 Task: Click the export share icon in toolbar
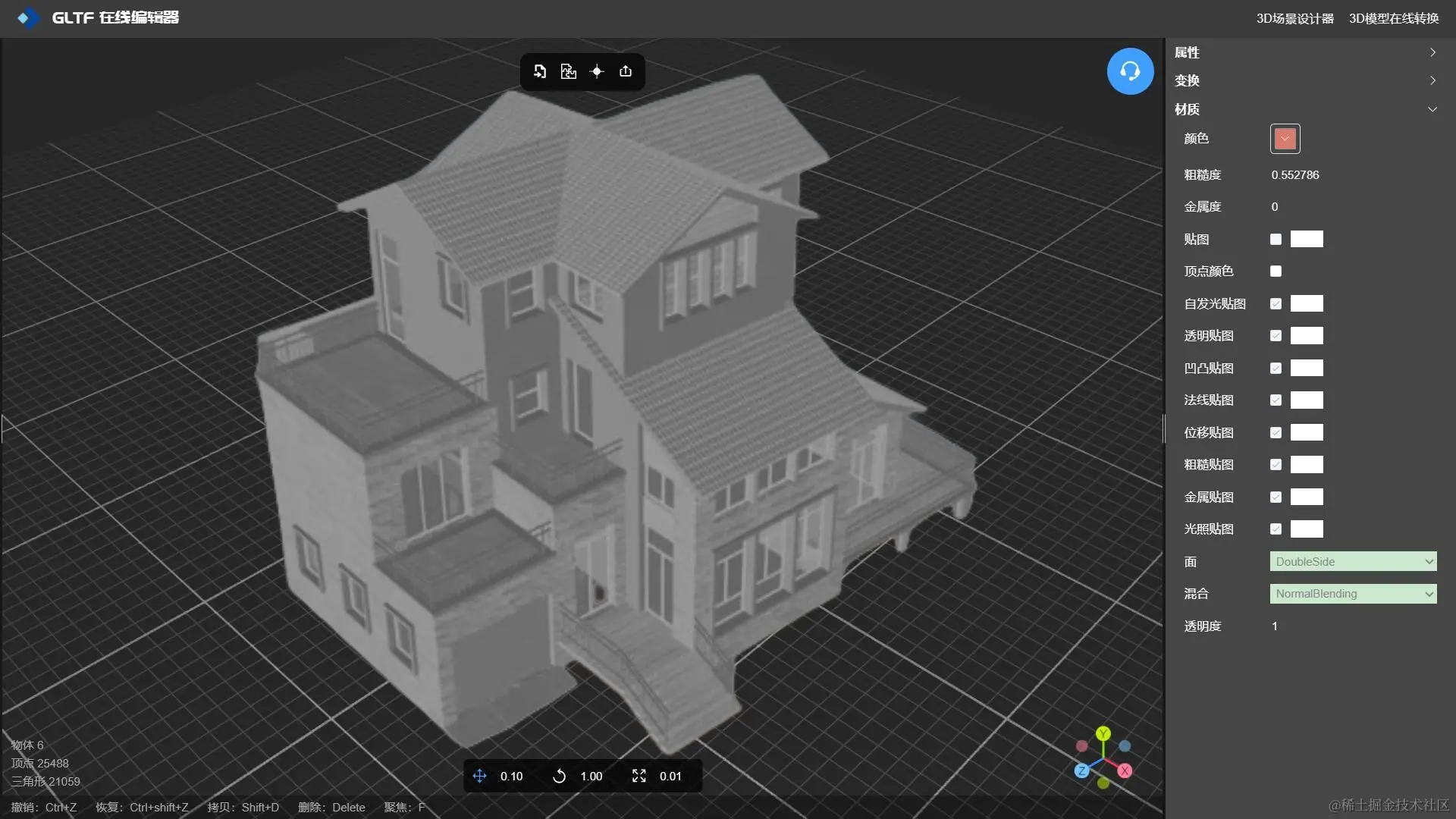point(626,71)
